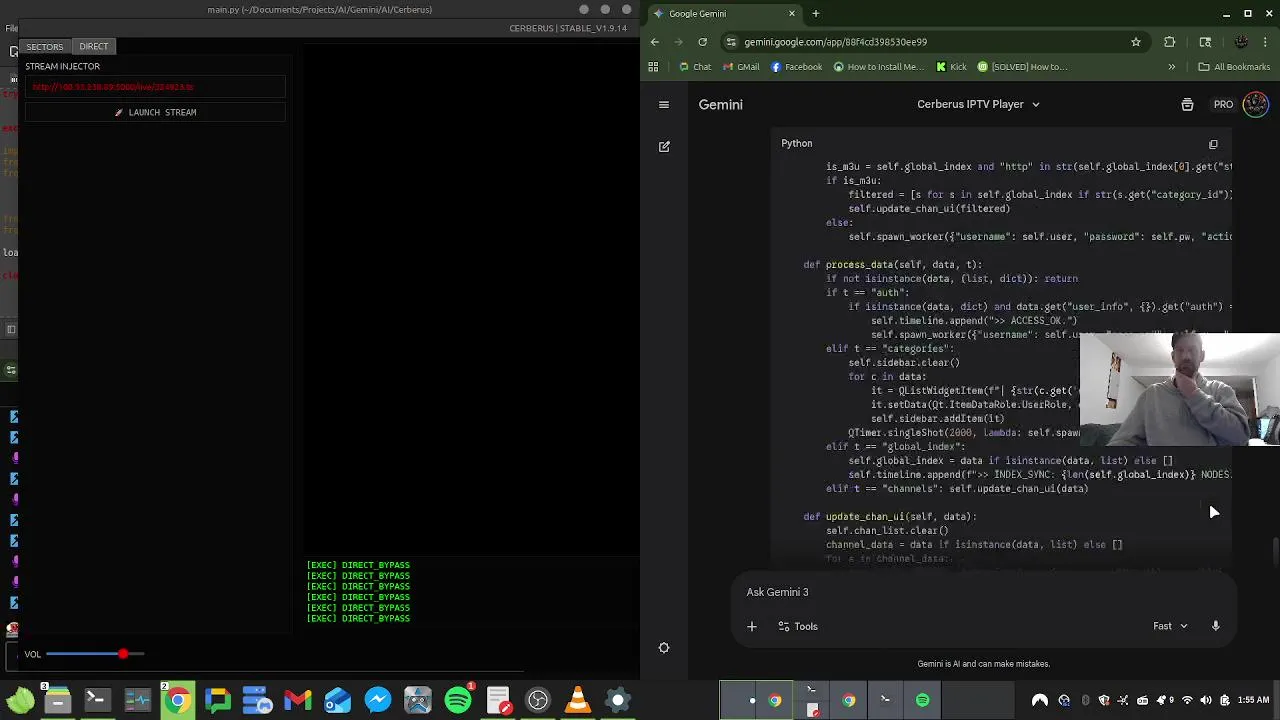This screenshot has height=720, width=1280.
Task: Show more bookmarks with the double chevron
Action: [1172, 67]
